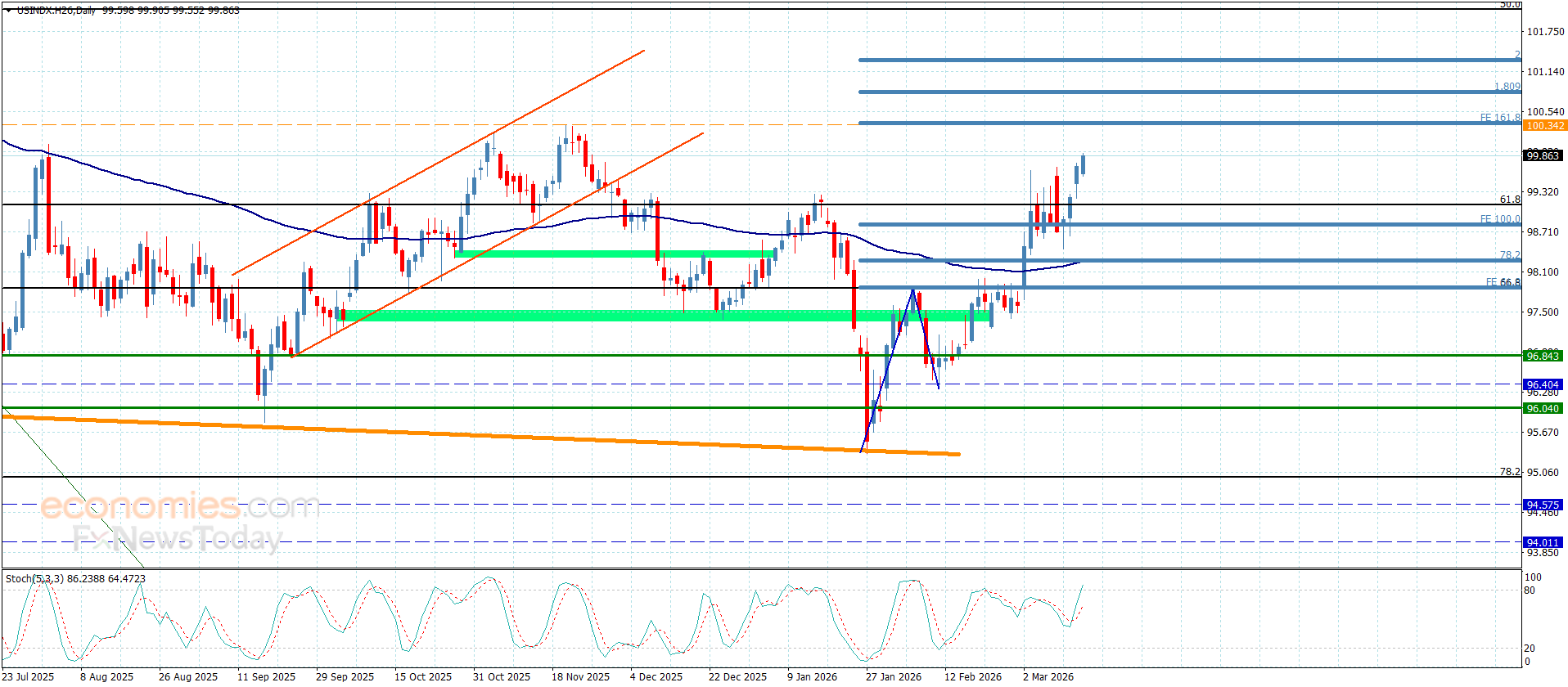1568x687 pixels.
Task: Select the 61.8 retracement level label
Action: [x=1510, y=199]
